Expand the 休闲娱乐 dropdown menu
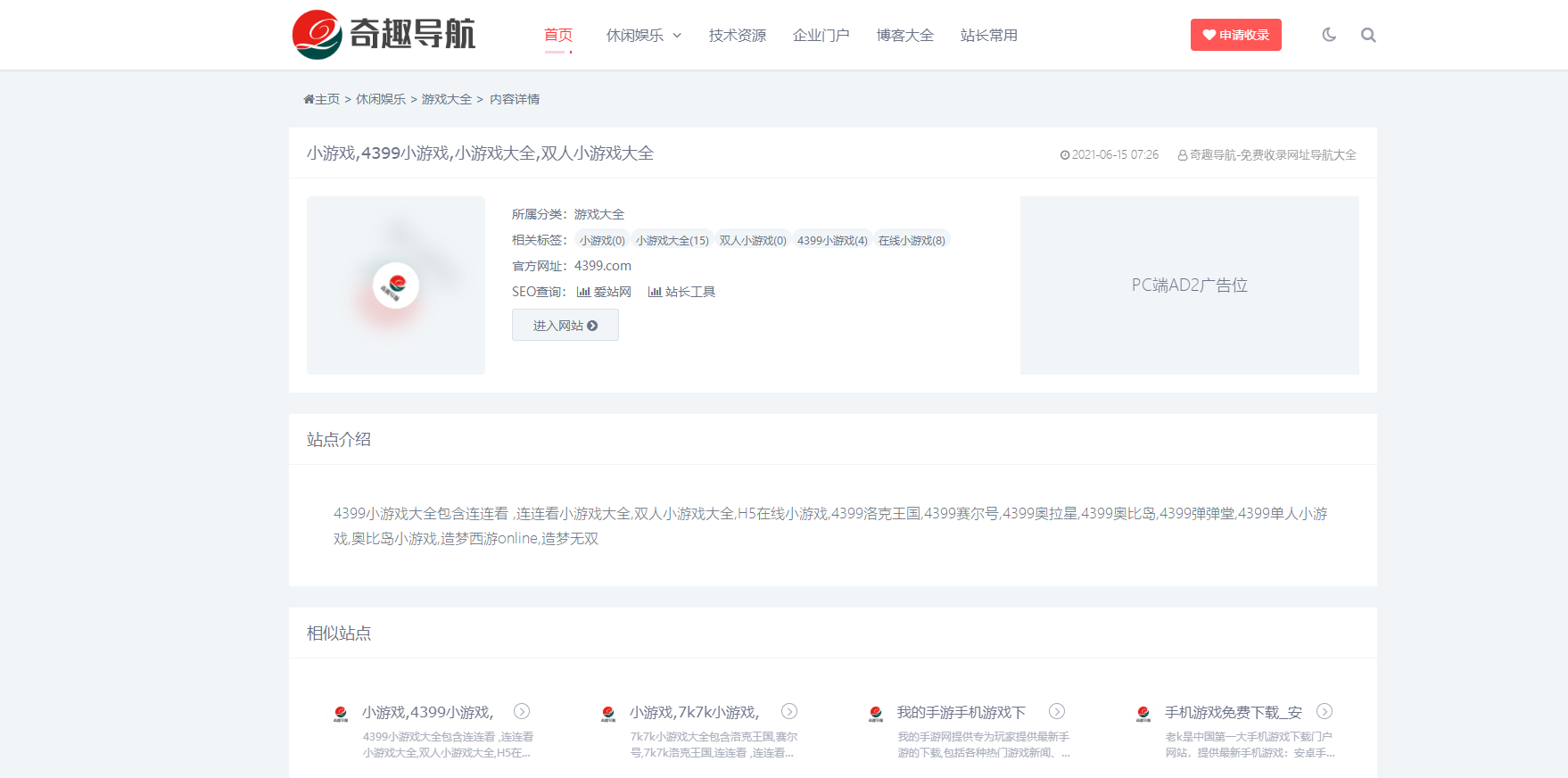The width and height of the screenshot is (1568, 778). [644, 35]
